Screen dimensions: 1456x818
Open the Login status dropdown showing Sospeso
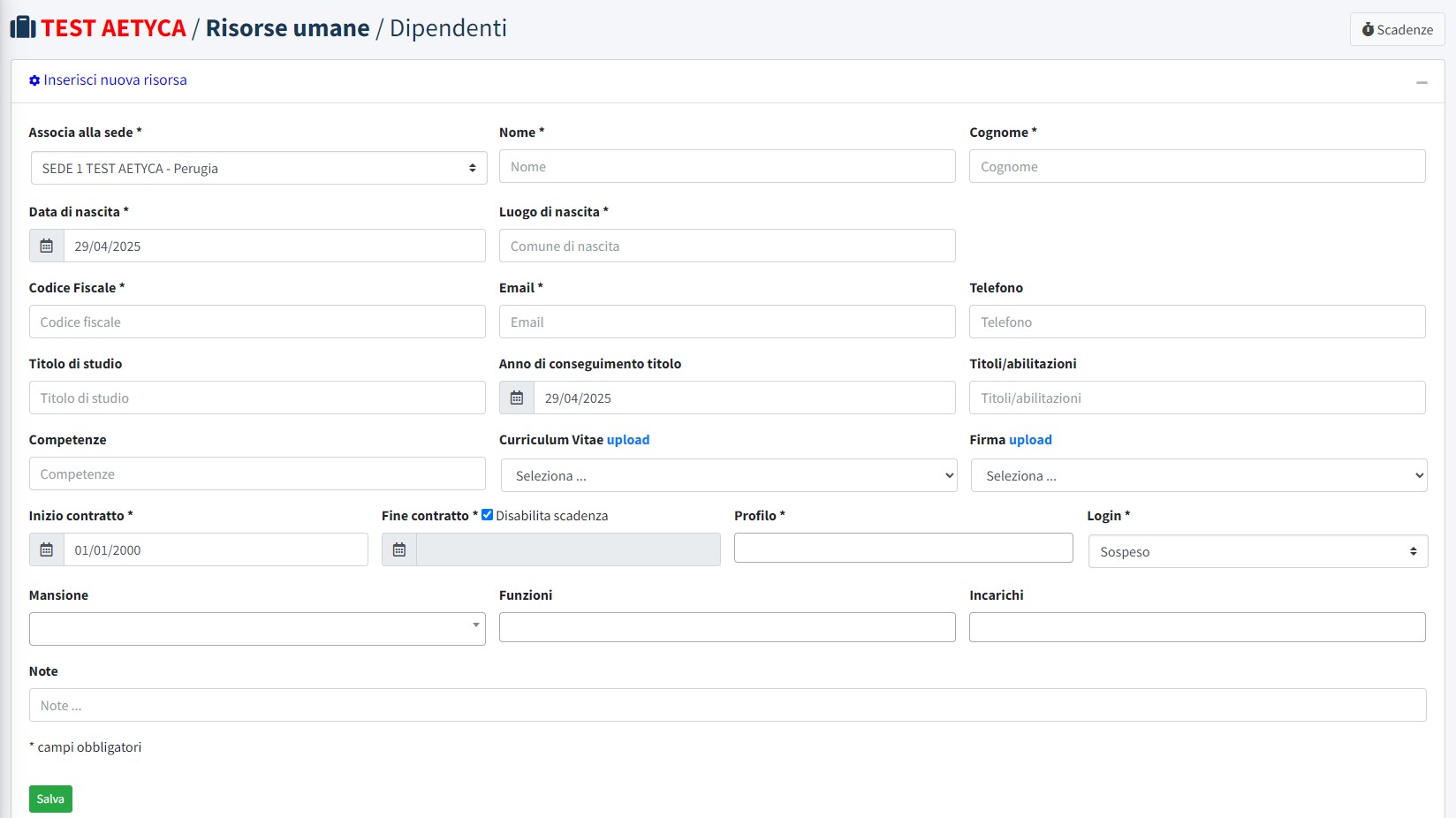tap(1257, 552)
